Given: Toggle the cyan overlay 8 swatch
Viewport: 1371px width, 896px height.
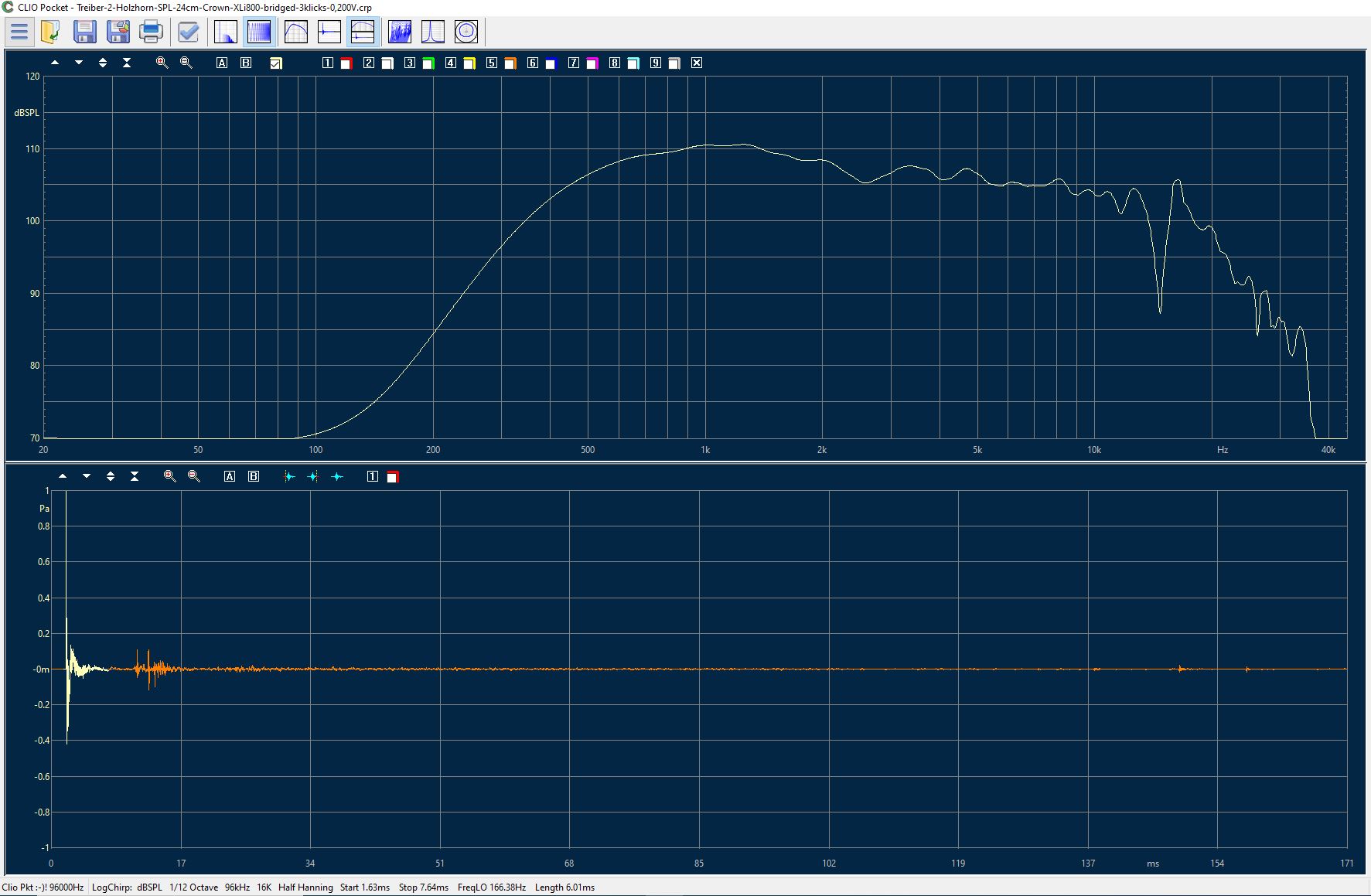Looking at the screenshot, I should click(633, 63).
